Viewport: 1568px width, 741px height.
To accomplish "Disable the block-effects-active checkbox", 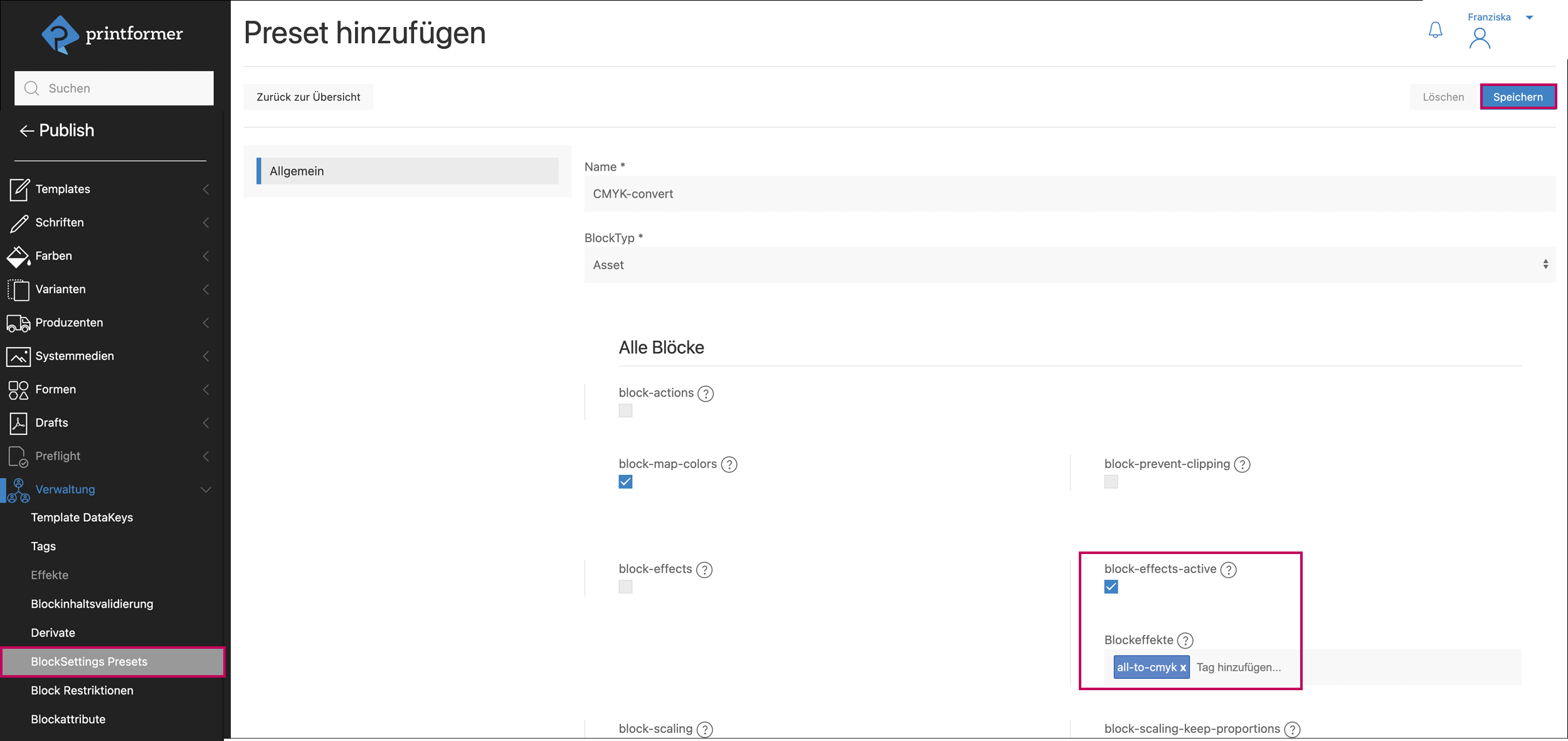I will [1111, 587].
